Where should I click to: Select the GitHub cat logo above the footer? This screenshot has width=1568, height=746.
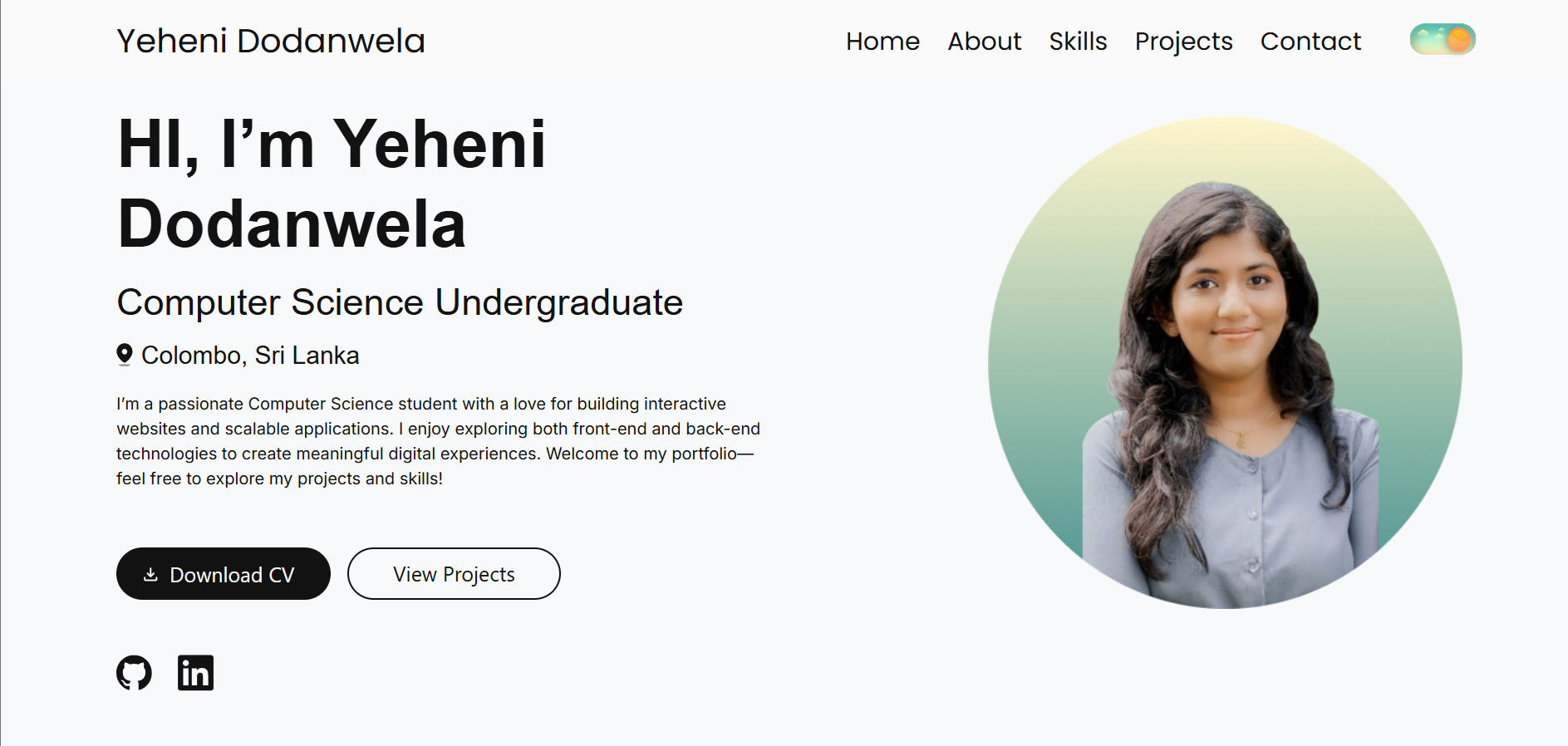click(x=135, y=673)
